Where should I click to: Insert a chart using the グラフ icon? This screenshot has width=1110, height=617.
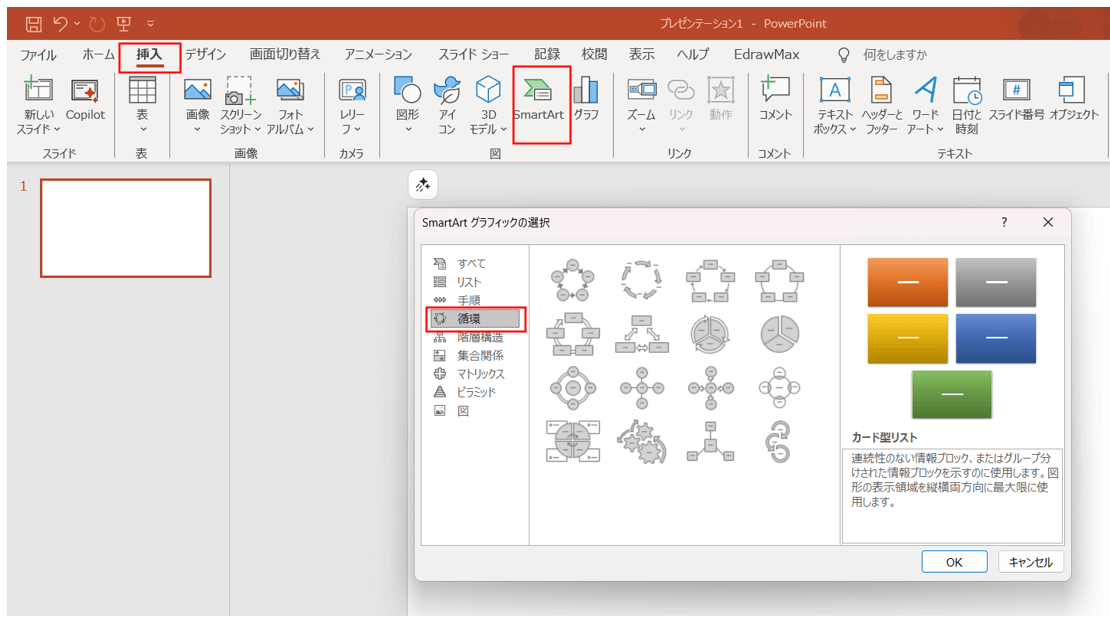click(x=585, y=100)
